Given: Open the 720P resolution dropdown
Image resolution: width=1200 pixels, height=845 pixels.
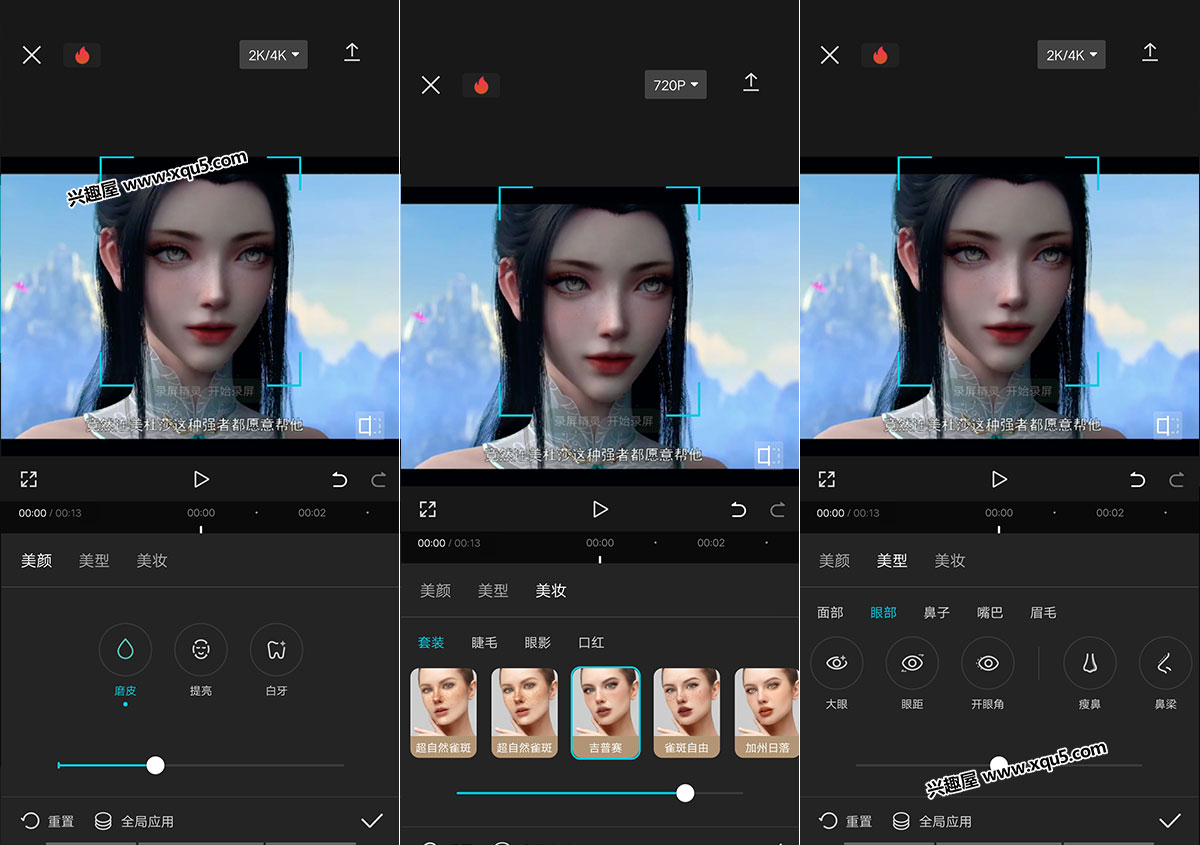Looking at the screenshot, I should pyautogui.click(x=675, y=85).
